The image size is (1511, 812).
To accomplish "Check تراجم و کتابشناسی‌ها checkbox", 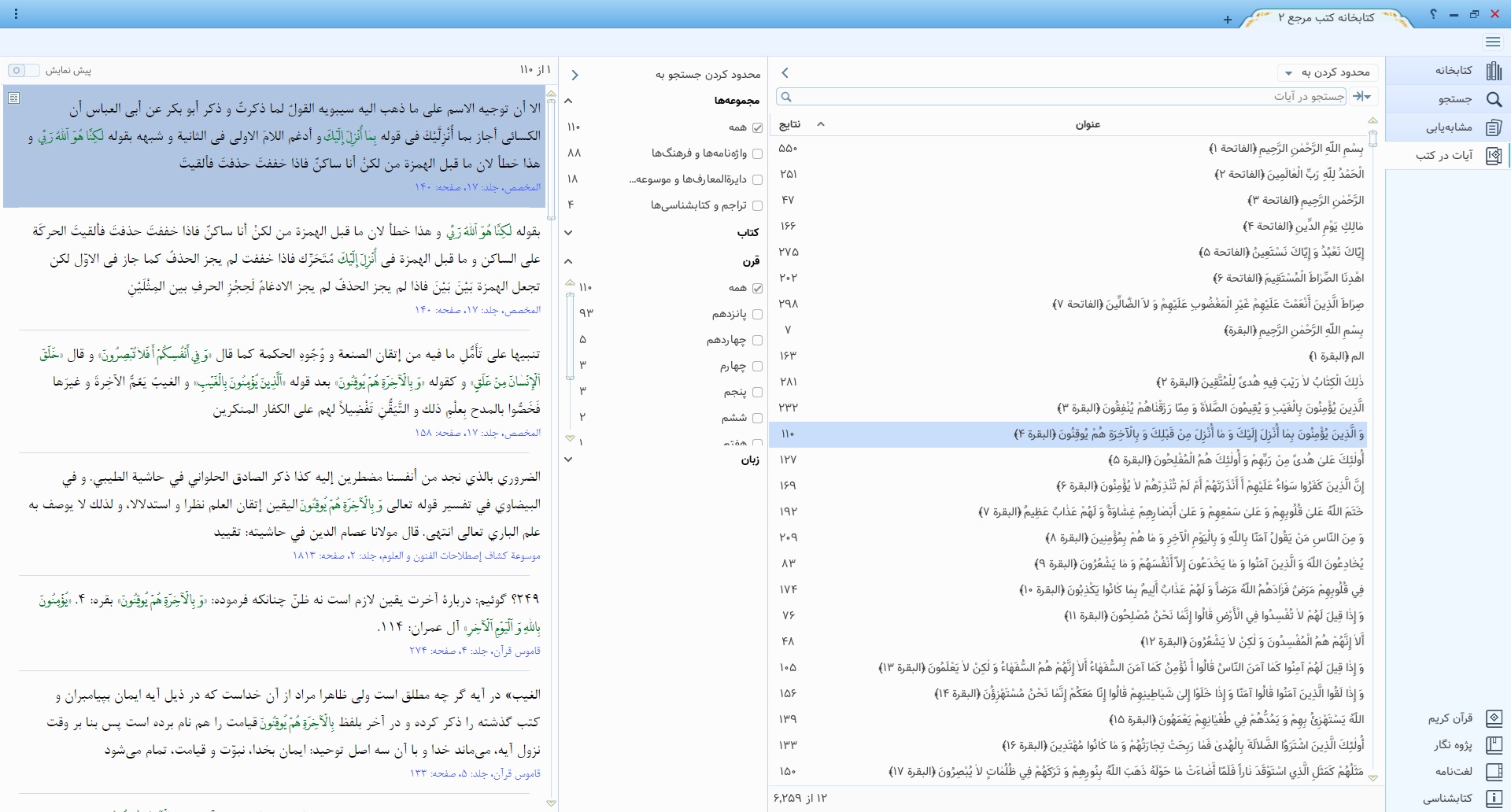I will (x=757, y=205).
